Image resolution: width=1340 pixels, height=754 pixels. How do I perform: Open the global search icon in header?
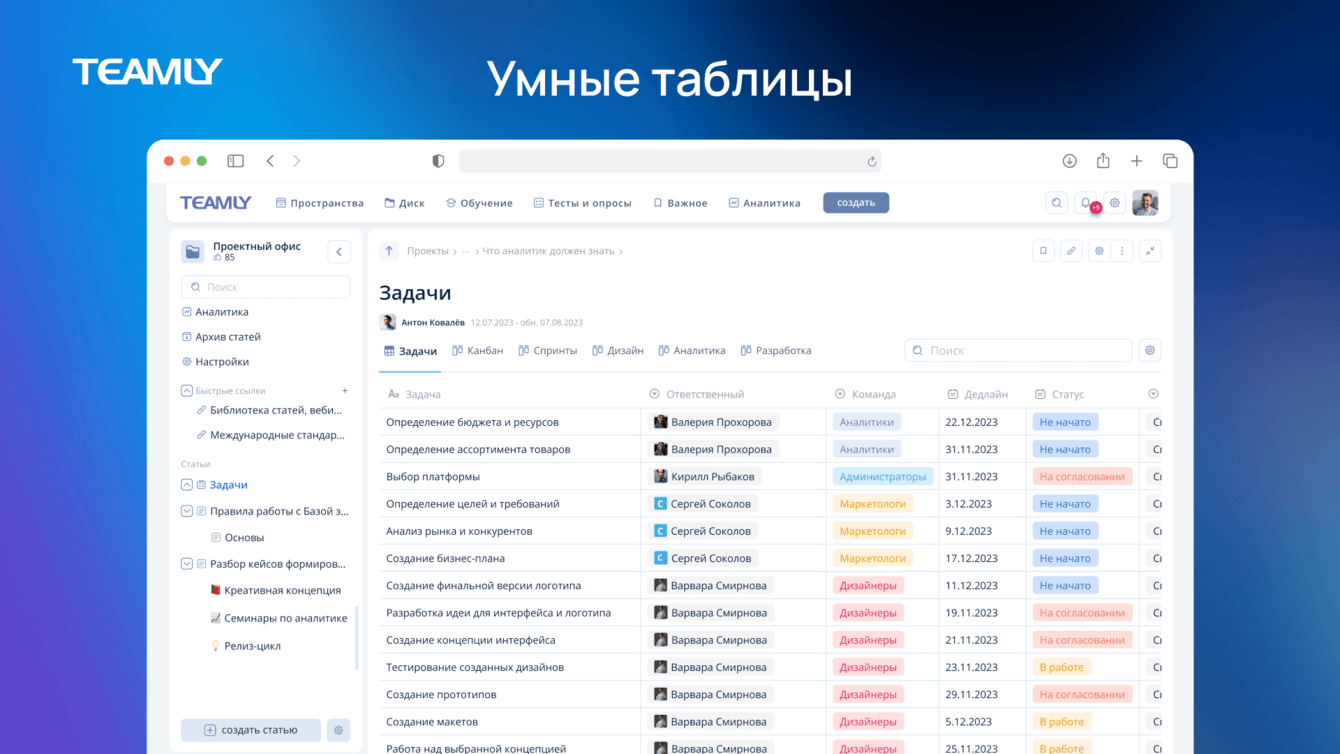point(1056,203)
